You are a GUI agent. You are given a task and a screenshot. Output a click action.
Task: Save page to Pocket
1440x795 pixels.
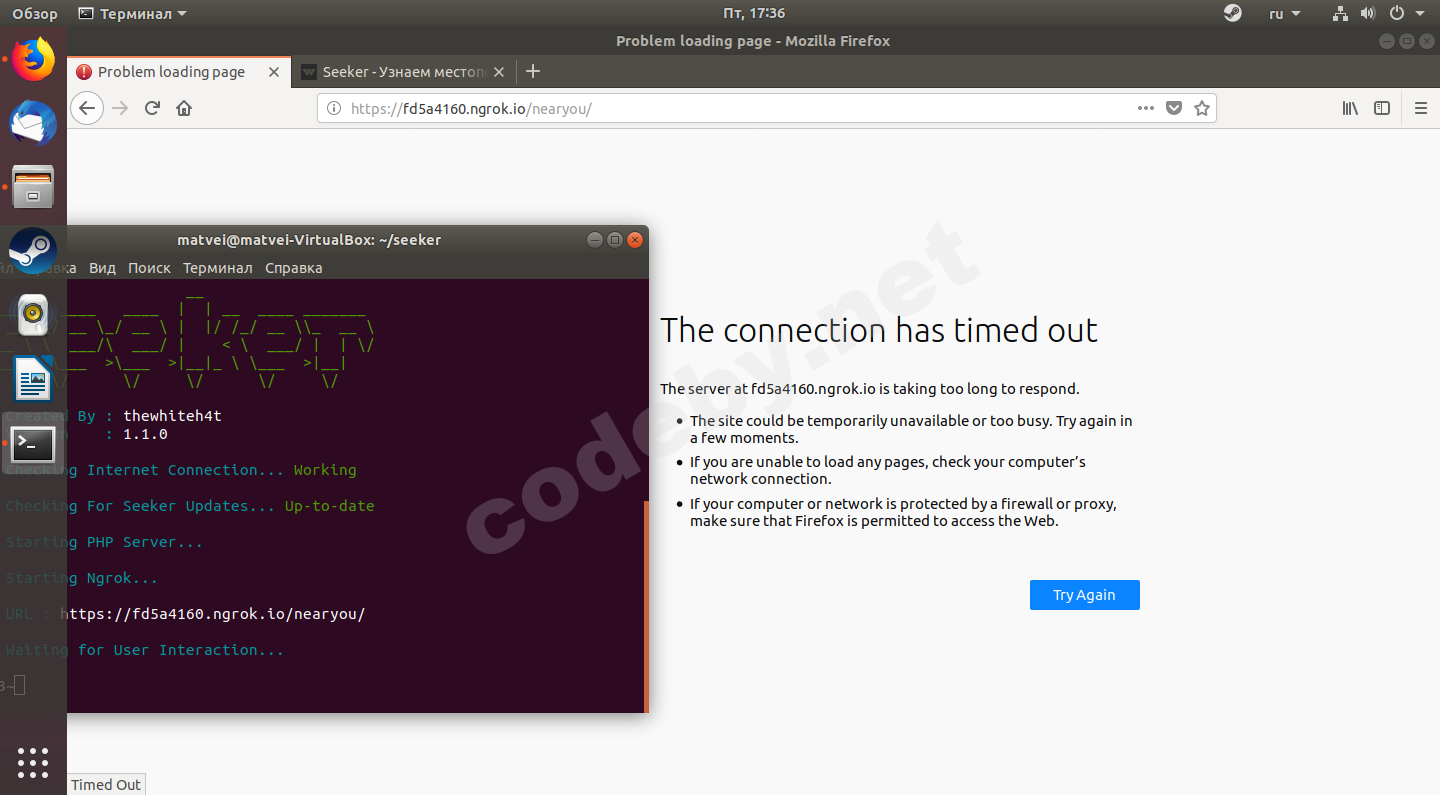1174,108
